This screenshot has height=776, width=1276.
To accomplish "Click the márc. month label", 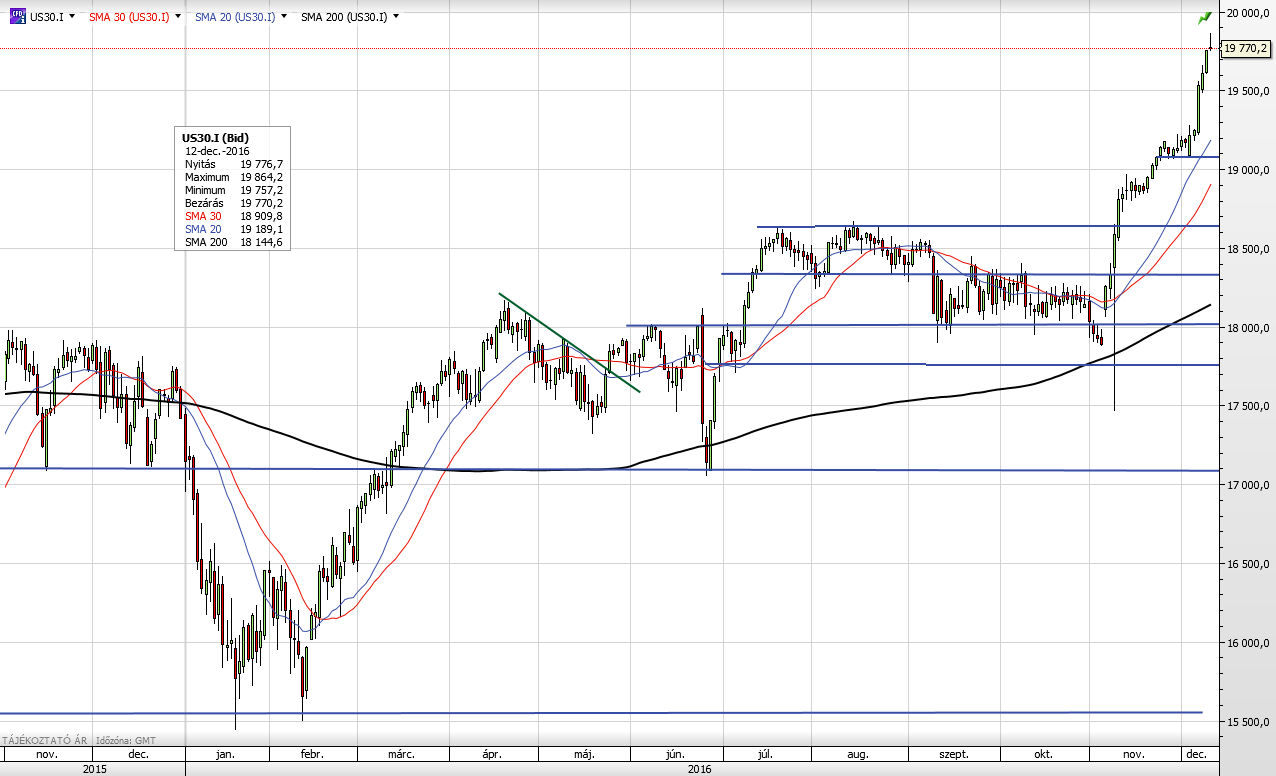I will tap(400, 754).
